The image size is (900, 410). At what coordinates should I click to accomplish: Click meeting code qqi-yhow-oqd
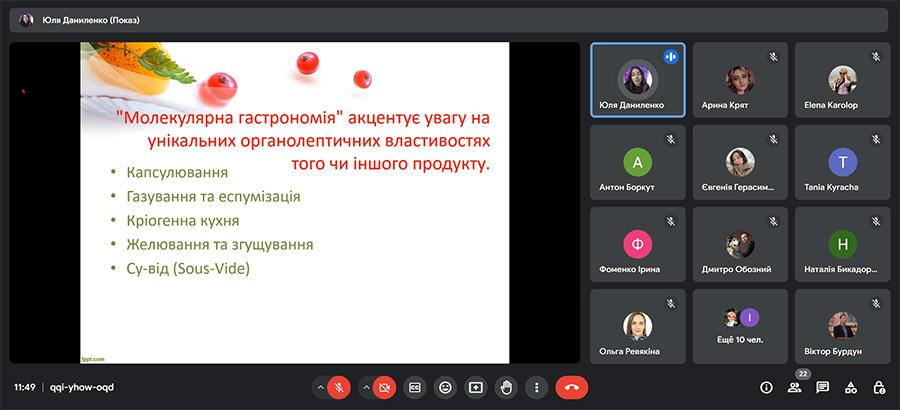[82, 388]
